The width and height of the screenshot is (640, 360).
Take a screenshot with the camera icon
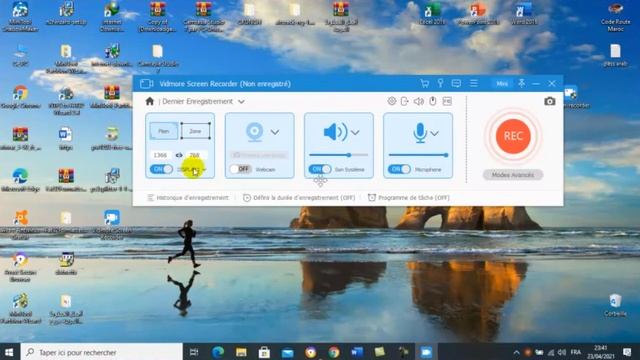(550, 101)
